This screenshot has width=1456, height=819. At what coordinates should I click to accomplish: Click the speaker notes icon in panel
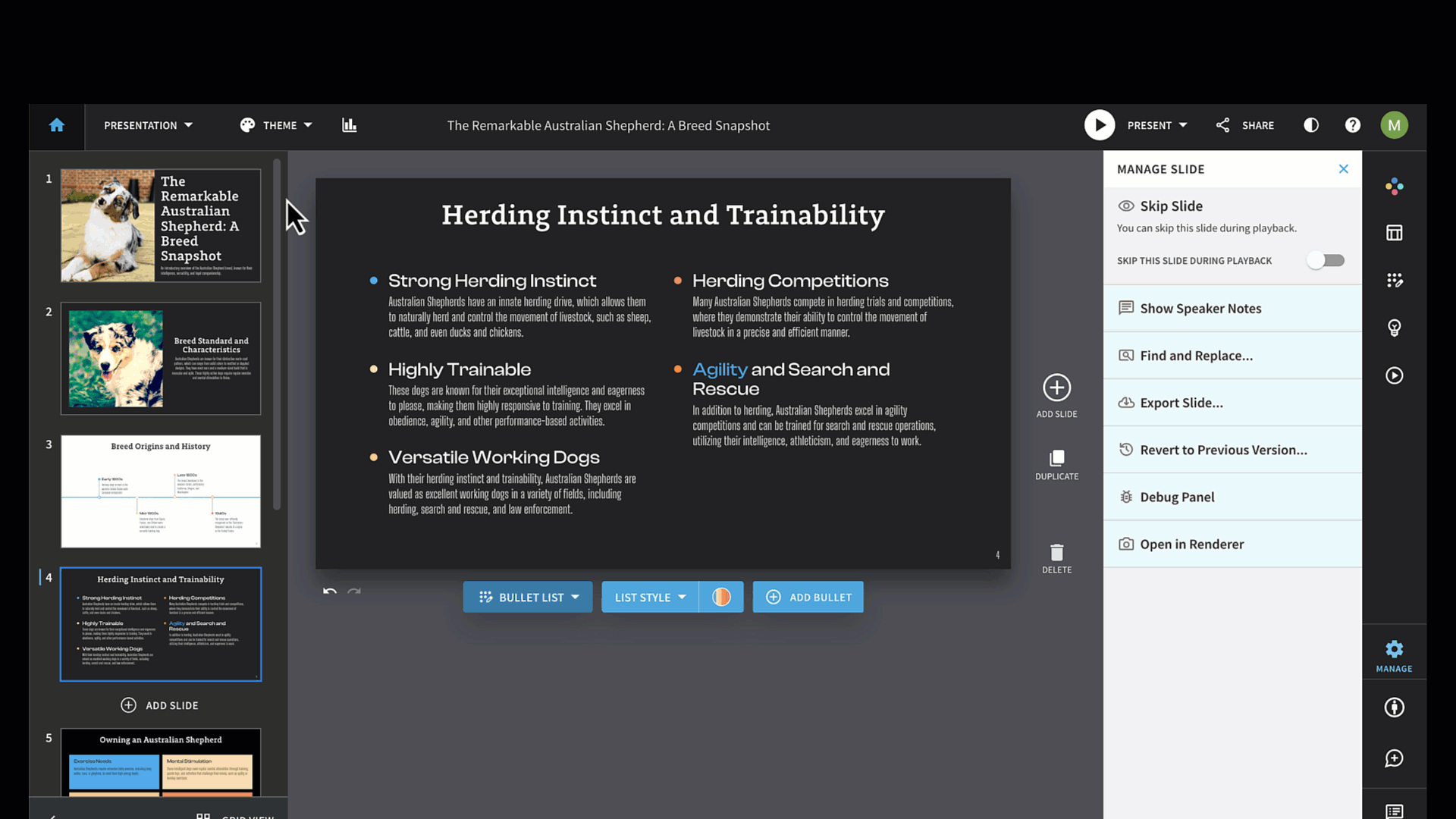click(1126, 308)
